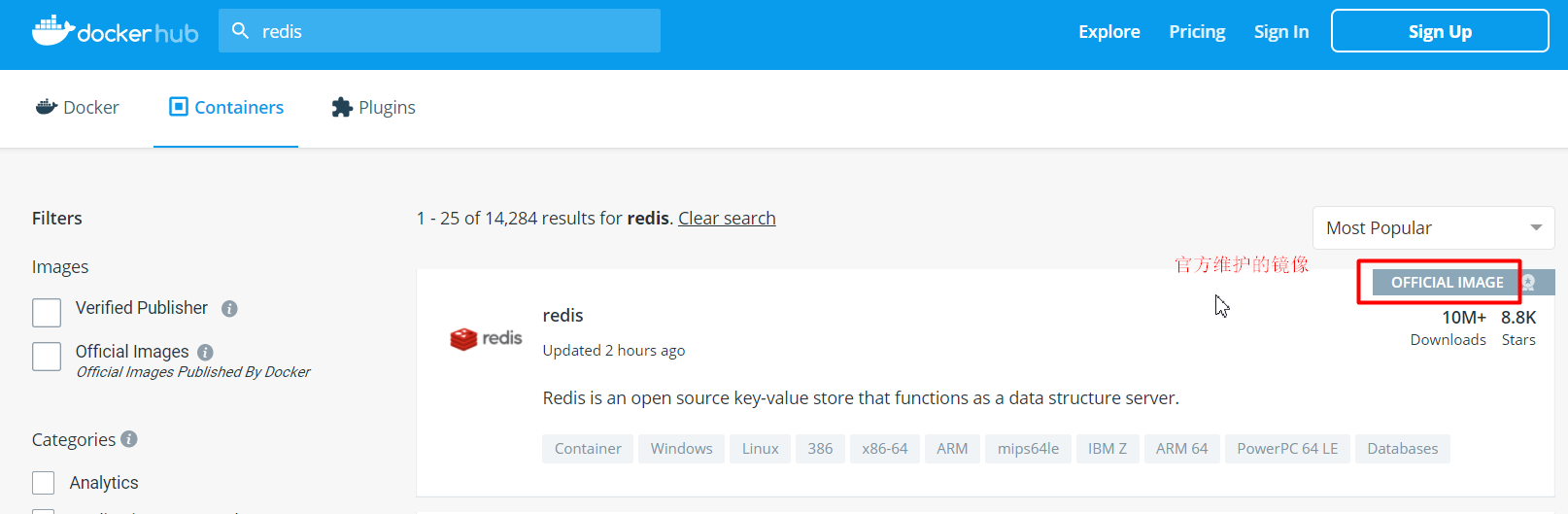Click the search magnifier icon
The width and height of the screenshot is (1568, 514).
(x=240, y=31)
